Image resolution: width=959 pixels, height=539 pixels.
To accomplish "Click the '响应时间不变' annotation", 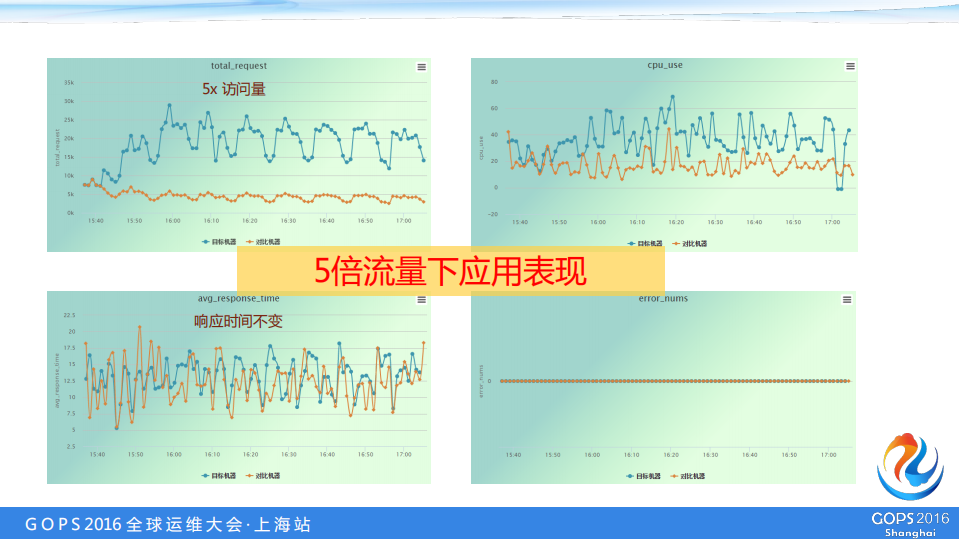I will [x=239, y=321].
